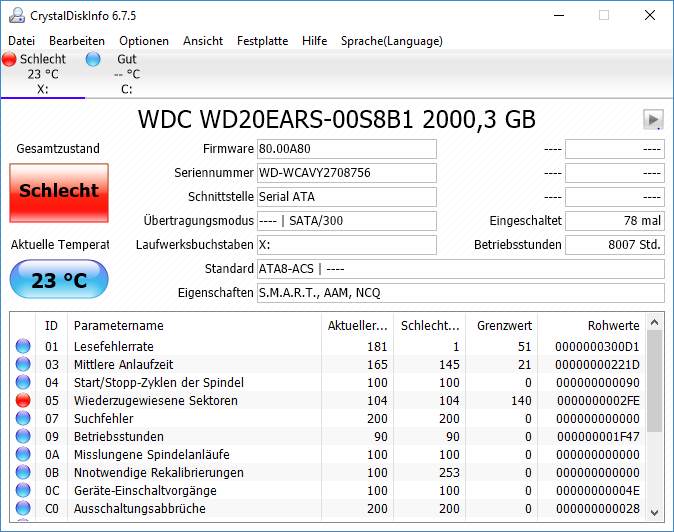Click the Parametername column header
The height and width of the screenshot is (532, 674).
(194, 326)
